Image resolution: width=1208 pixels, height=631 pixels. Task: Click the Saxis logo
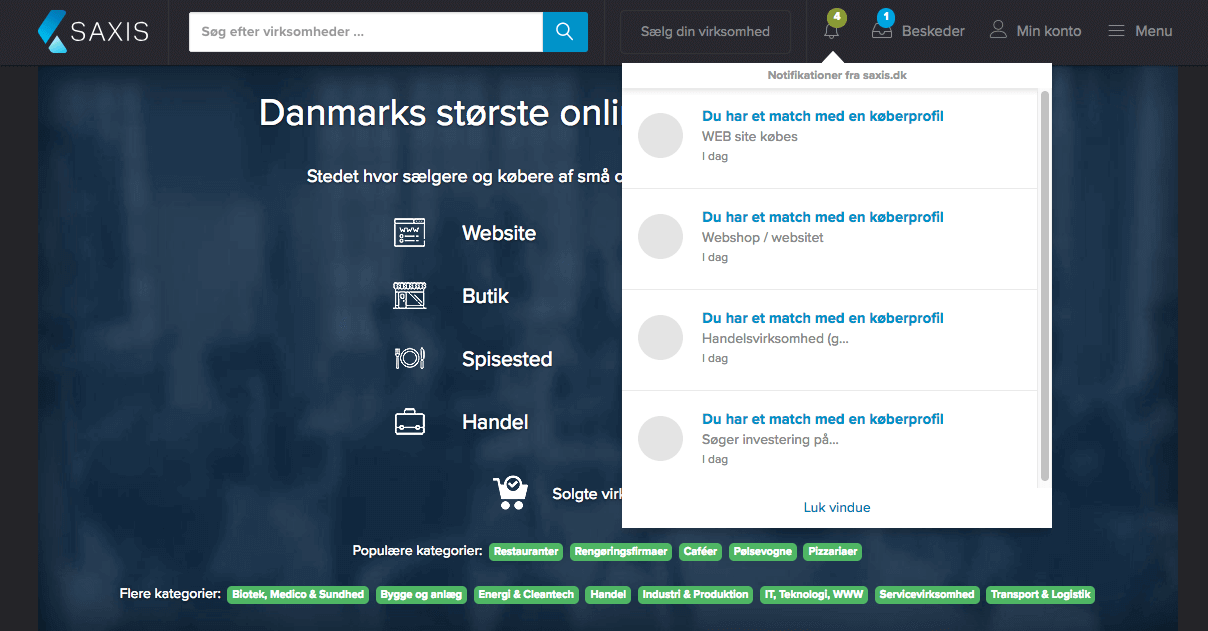coord(92,31)
